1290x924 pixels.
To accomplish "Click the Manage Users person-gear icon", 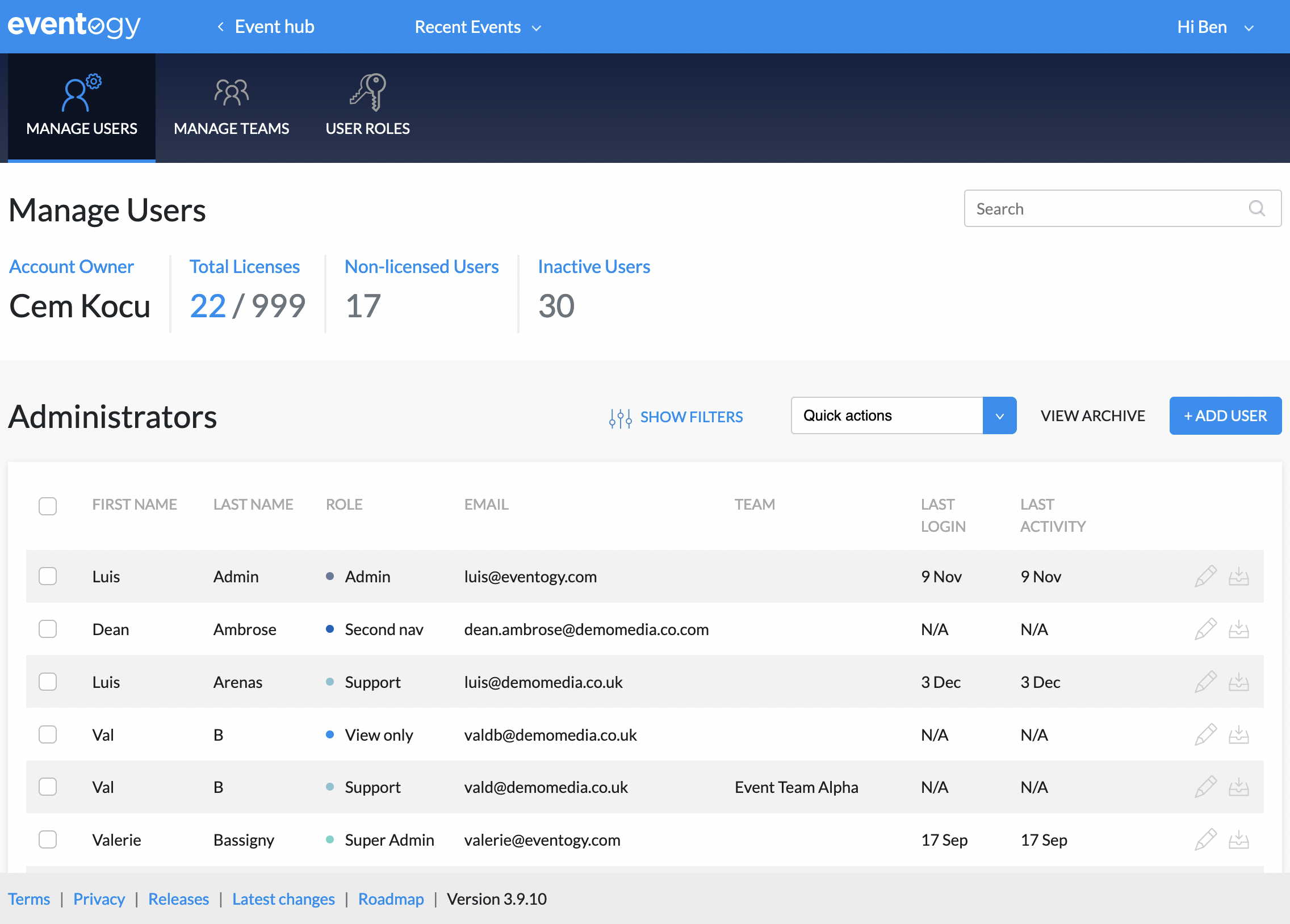I will (x=81, y=93).
